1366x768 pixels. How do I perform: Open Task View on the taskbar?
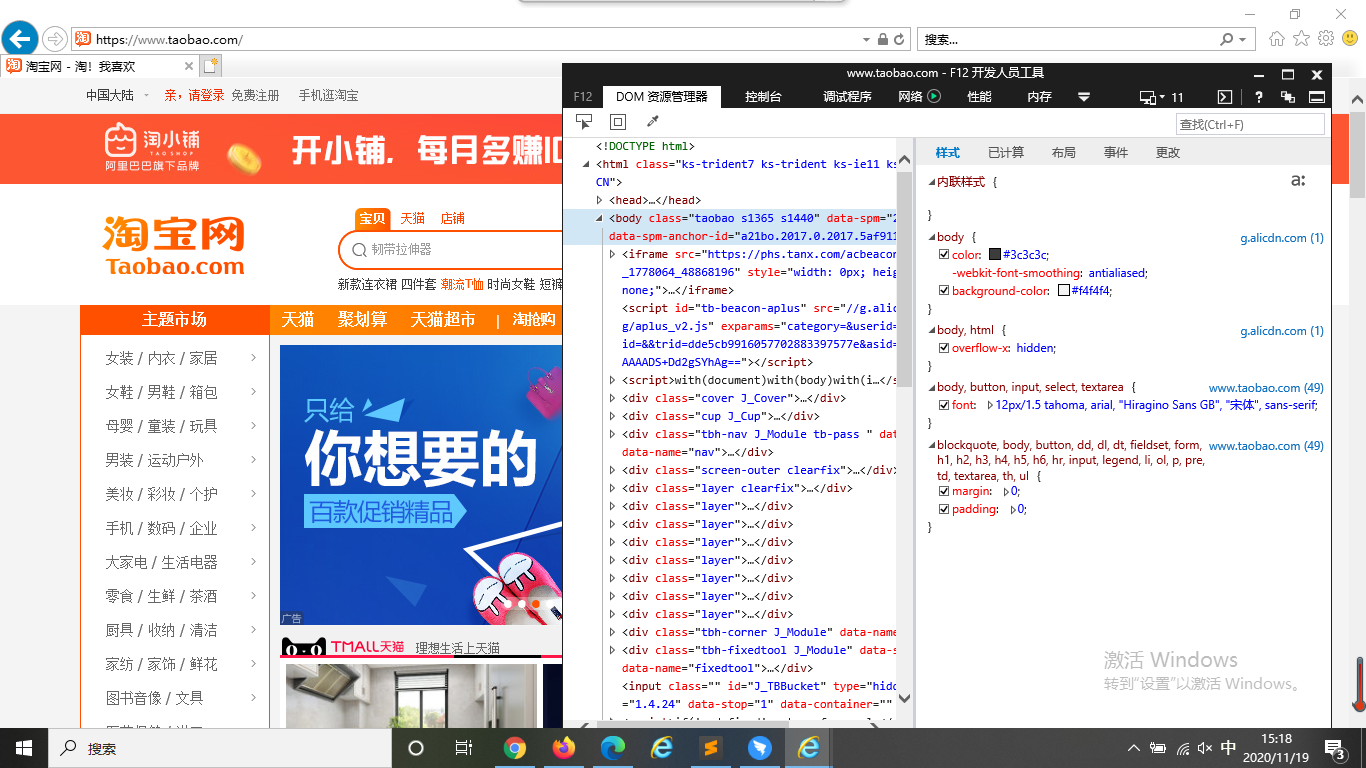coord(464,748)
